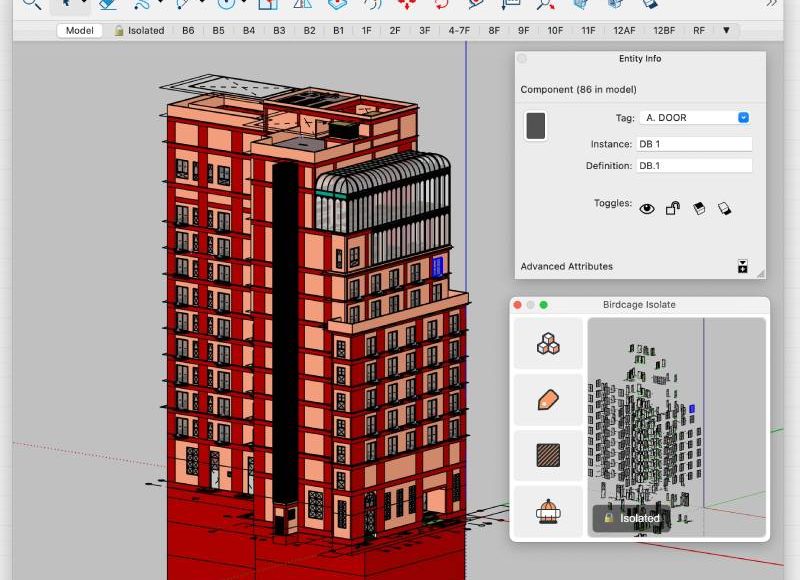Viewport: 800px width, 580px height.
Task: Toggle the eye visibility icon in Entity Info
Action: coord(647,209)
